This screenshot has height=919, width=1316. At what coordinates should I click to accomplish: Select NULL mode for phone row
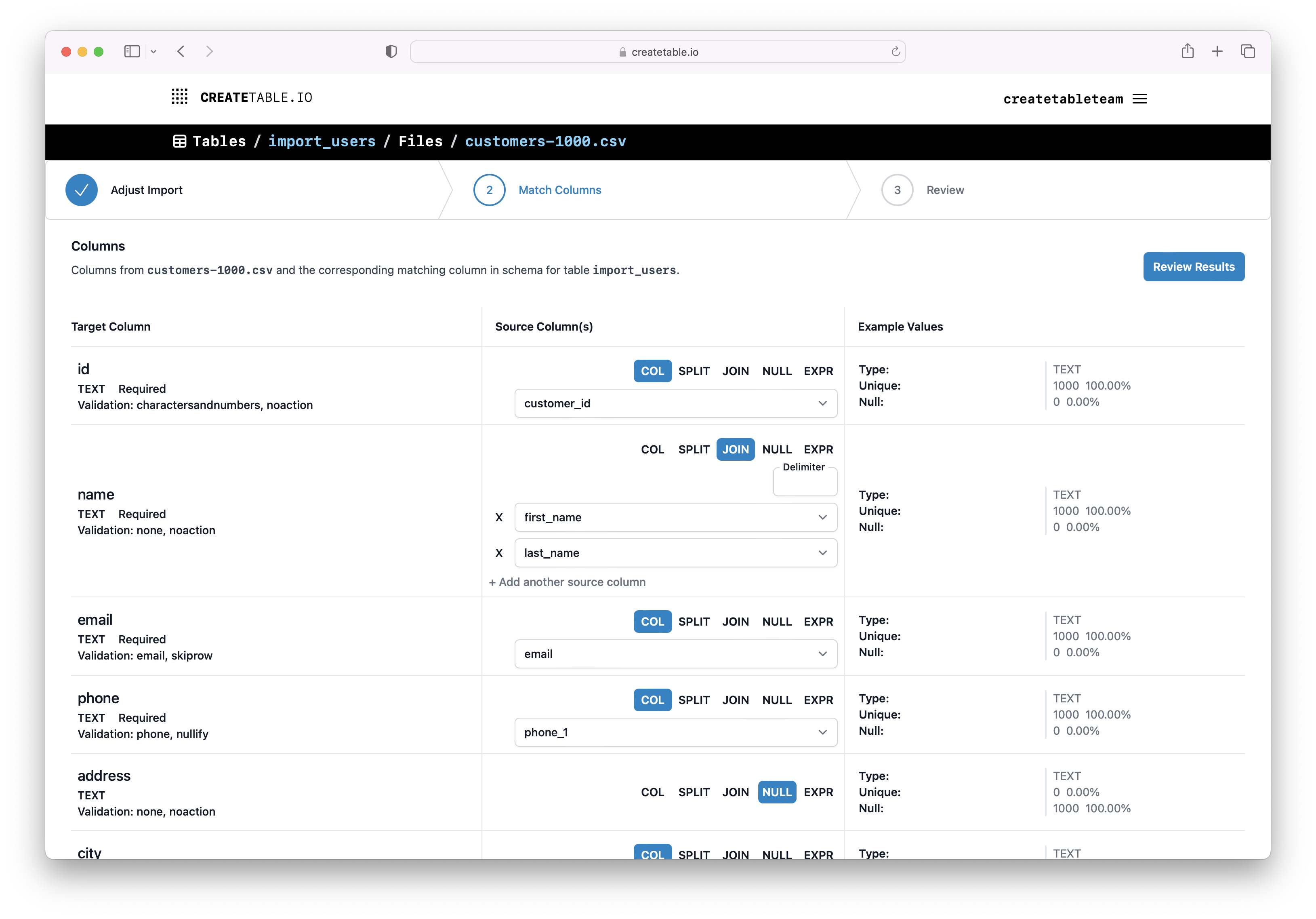click(x=777, y=700)
